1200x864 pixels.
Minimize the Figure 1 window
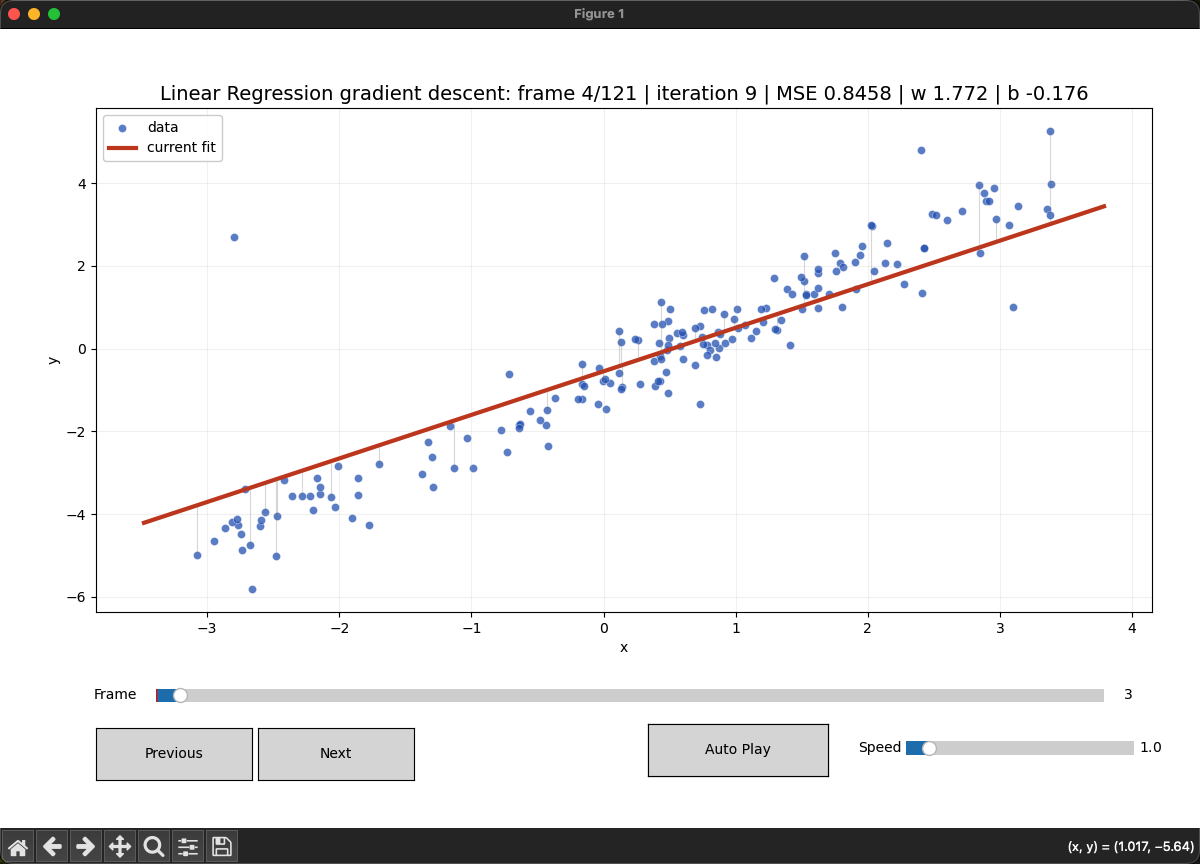34,14
